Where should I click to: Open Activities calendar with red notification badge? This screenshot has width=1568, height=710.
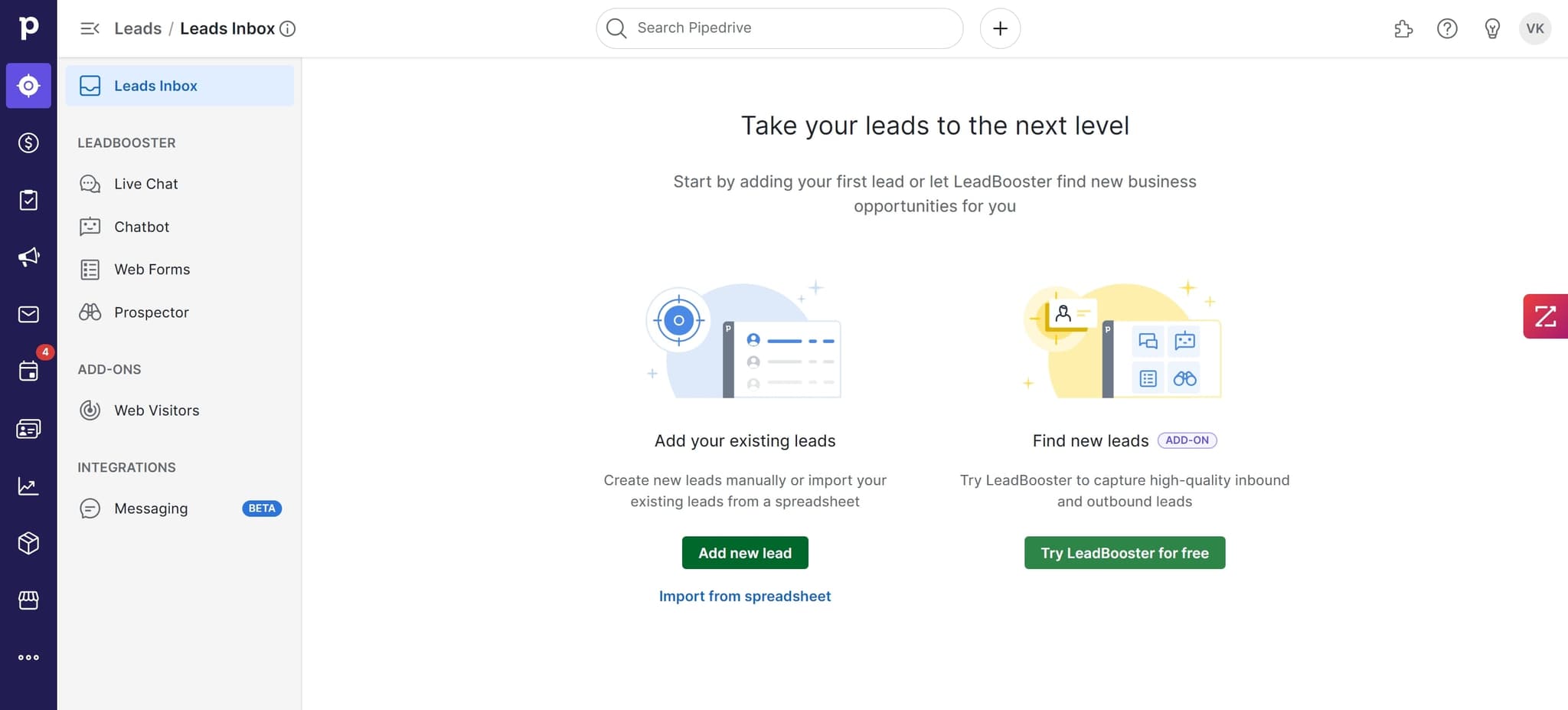pos(28,371)
